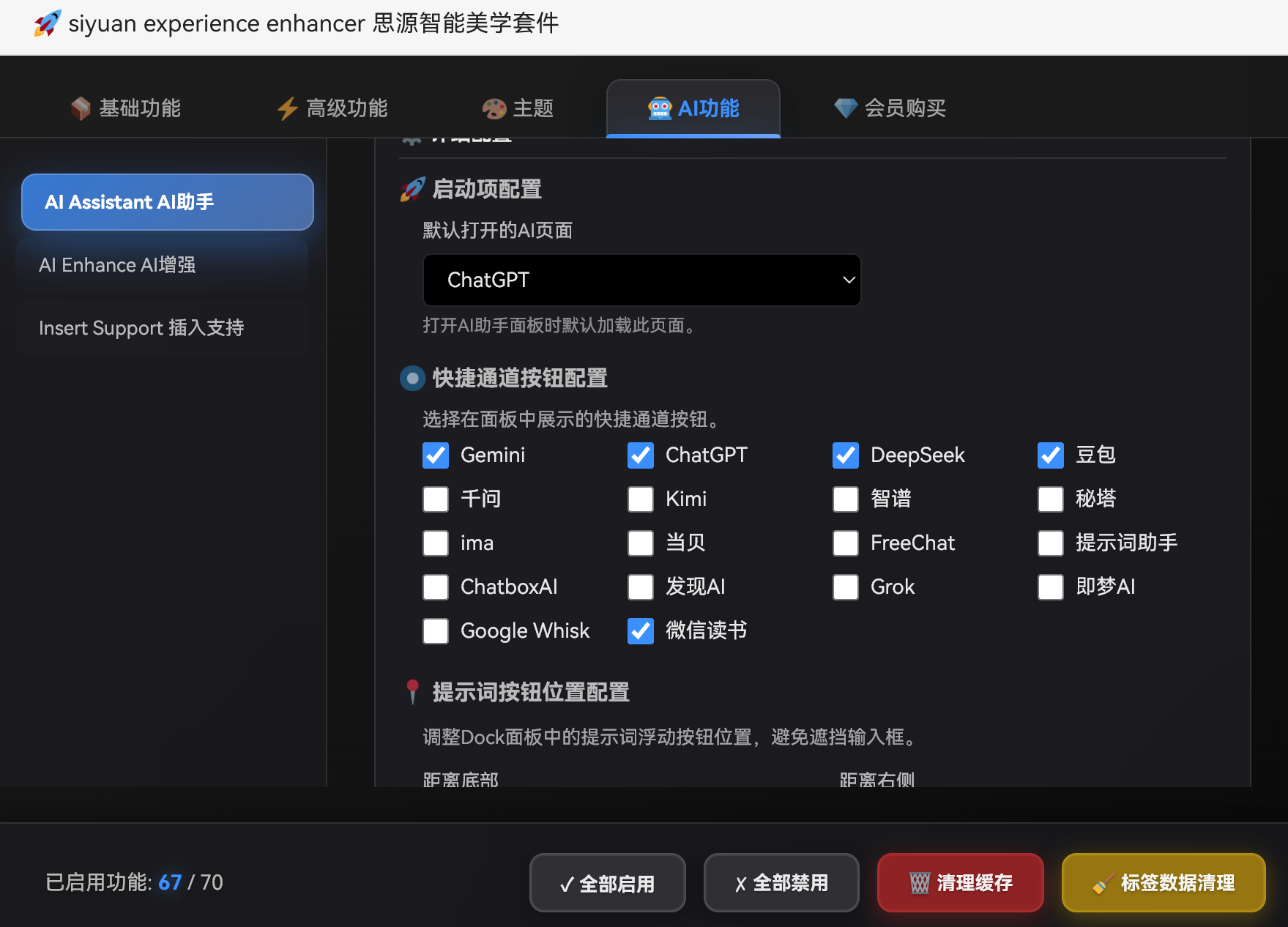
Task: Check the 即梦AI checkbox
Action: 1051,587
